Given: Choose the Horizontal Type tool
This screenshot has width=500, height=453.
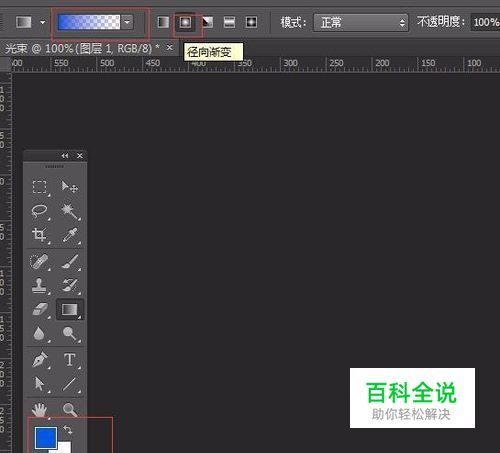Looking at the screenshot, I should 70,360.
